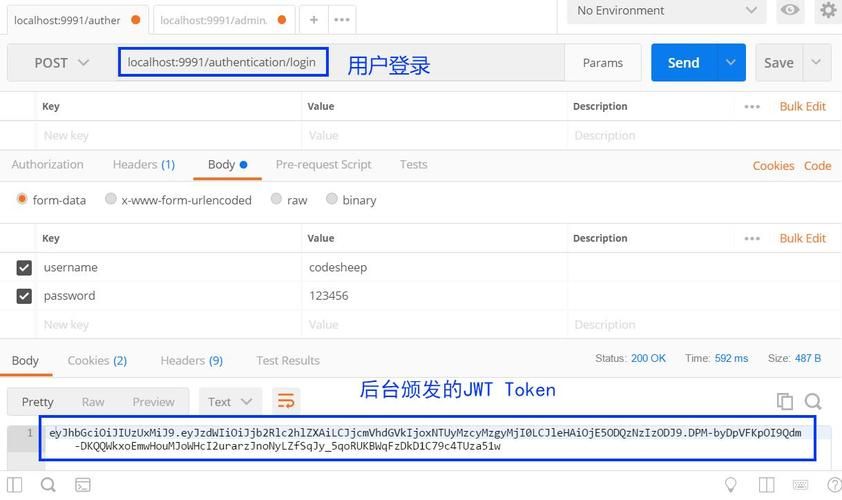Open the response Cookies (2) tab

point(97,360)
